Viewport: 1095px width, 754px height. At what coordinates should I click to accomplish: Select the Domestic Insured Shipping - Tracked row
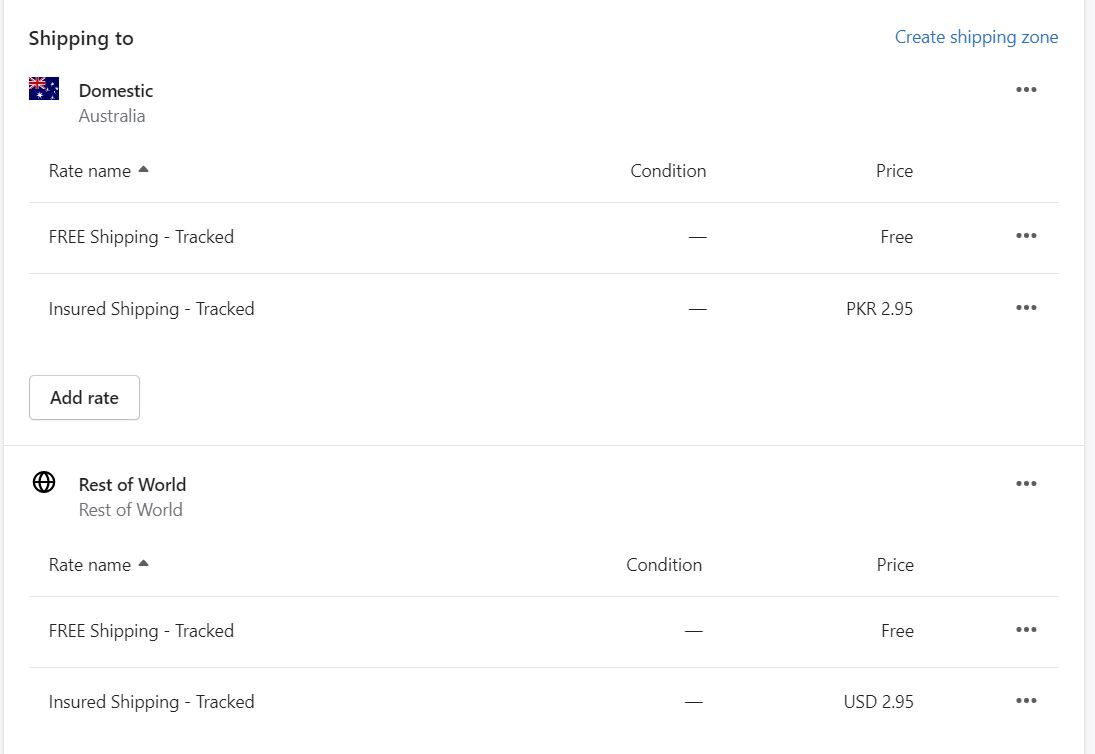coord(151,309)
